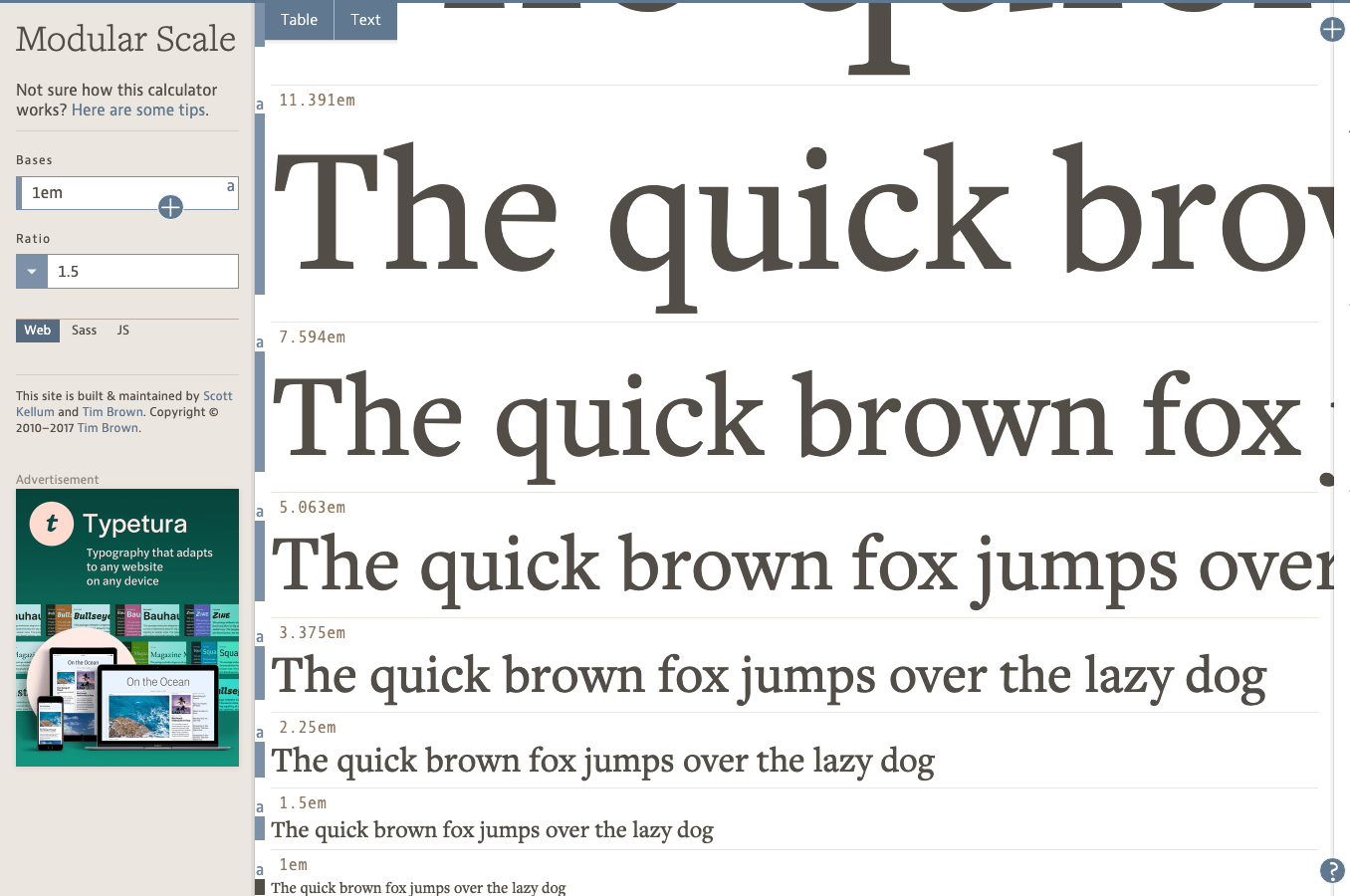Click the 'a' base marker beside 5.063em
The height and width of the screenshot is (896, 1350).
[x=260, y=512]
